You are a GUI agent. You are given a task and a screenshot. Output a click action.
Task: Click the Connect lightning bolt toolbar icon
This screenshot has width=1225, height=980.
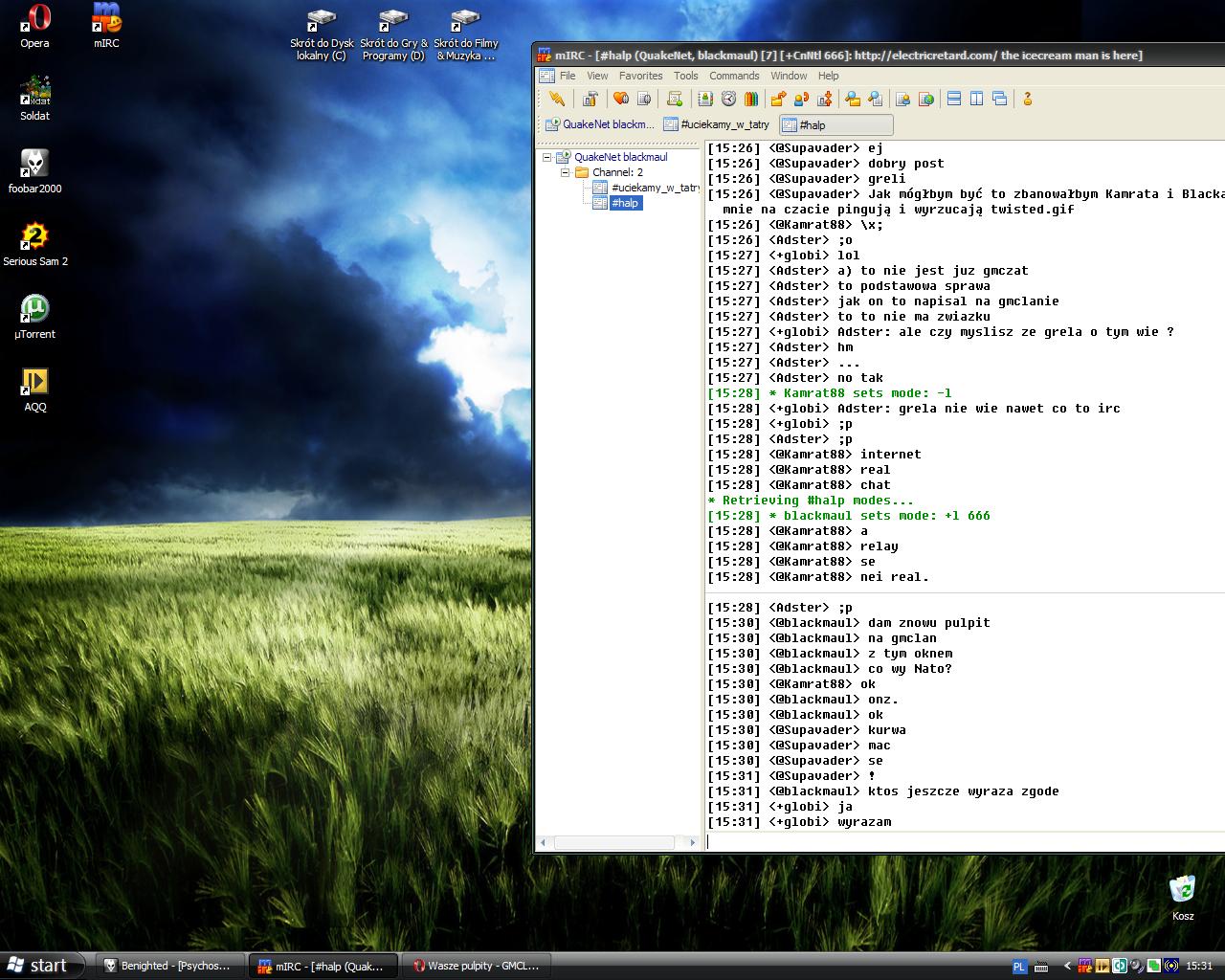click(557, 99)
